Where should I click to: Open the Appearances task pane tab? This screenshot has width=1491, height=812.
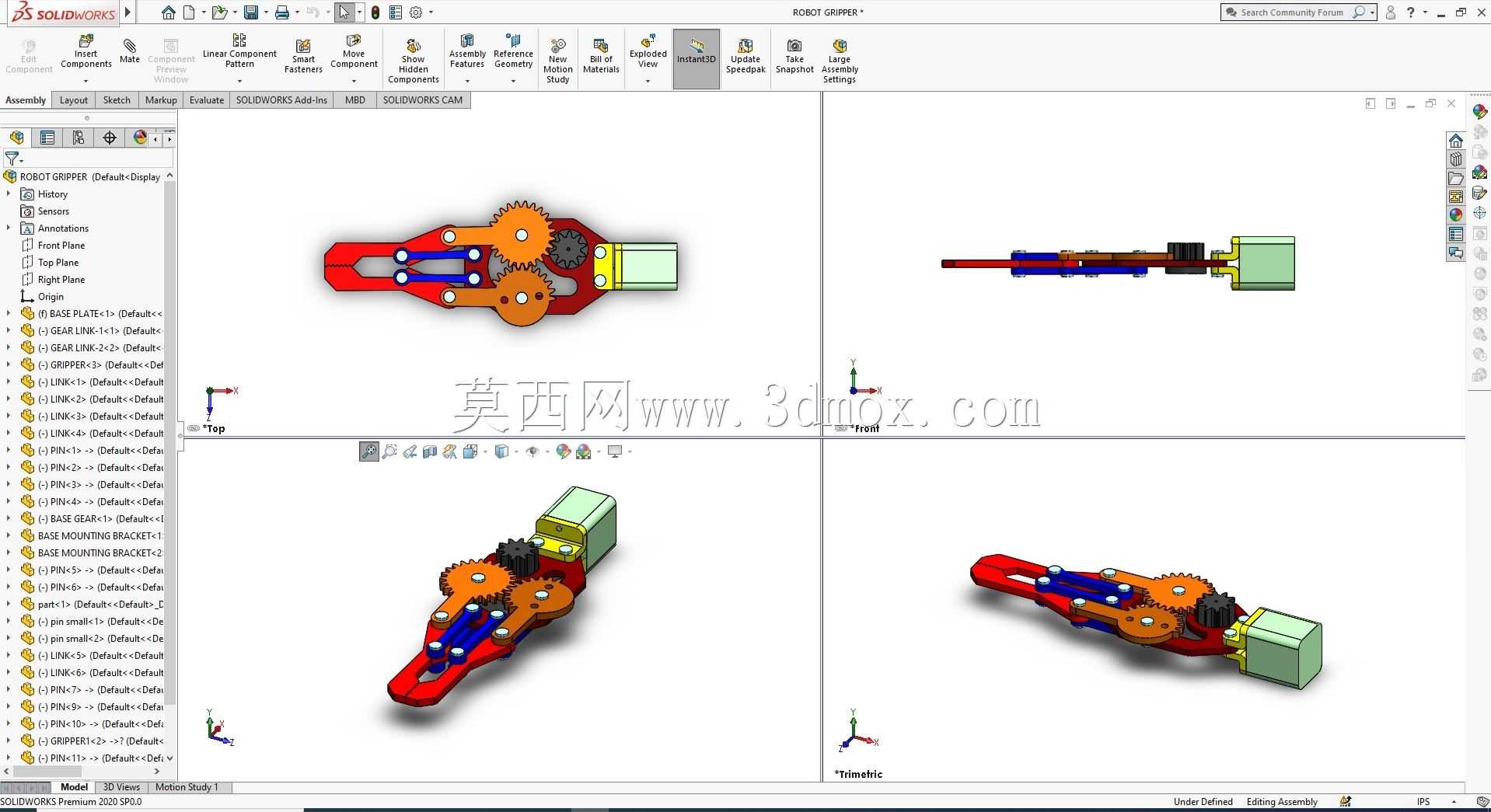pos(1455,214)
